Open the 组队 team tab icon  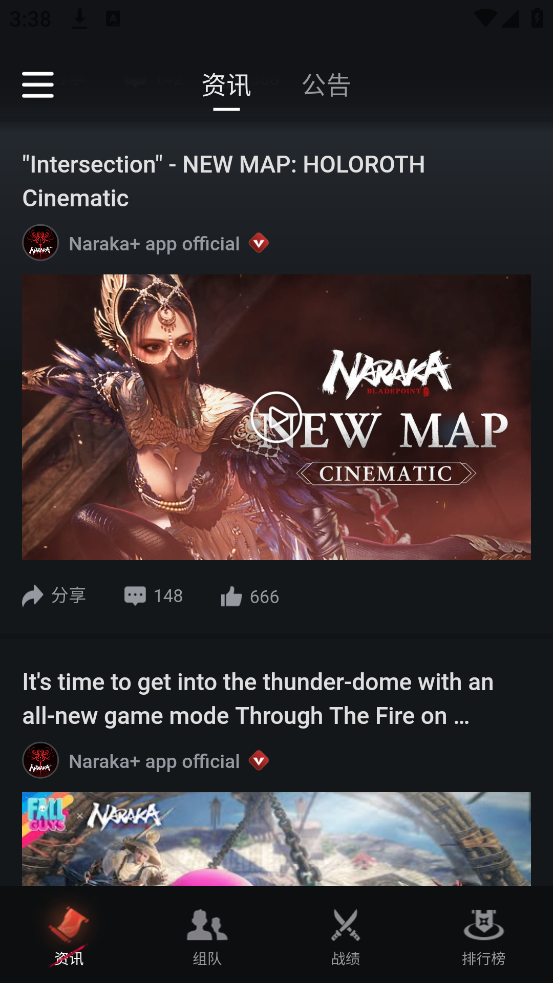pyautogui.click(x=207, y=925)
